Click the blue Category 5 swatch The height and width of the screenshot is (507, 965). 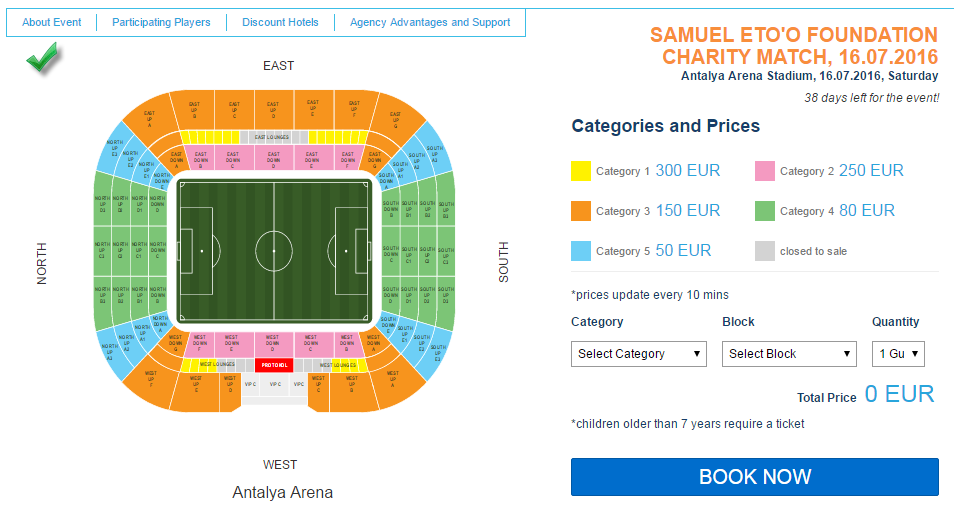(x=581, y=251)
